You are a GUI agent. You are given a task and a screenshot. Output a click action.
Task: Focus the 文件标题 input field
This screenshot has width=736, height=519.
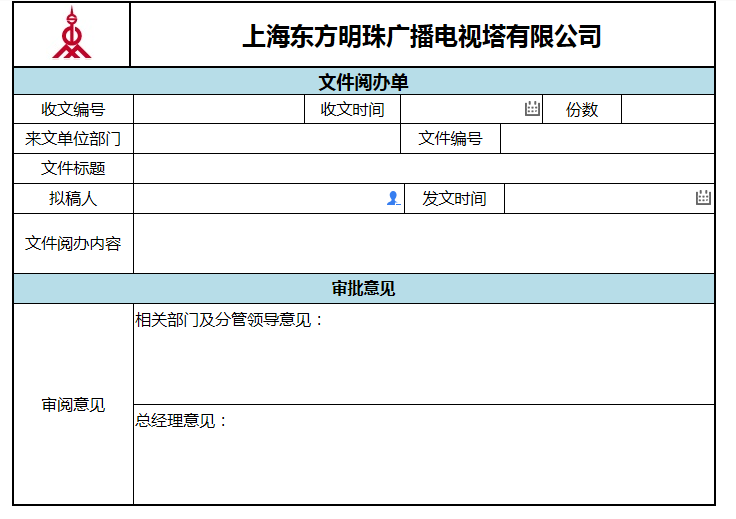coord(424,168)
